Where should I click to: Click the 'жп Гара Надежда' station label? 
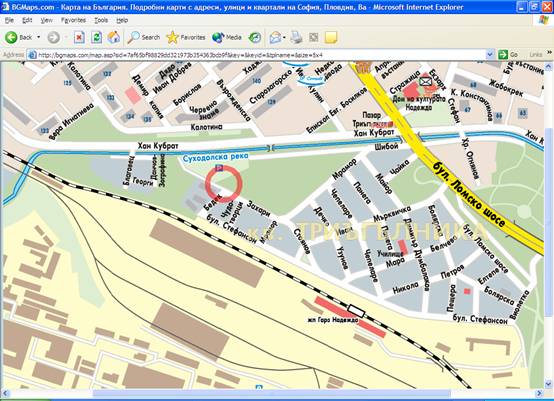[333, 320]
